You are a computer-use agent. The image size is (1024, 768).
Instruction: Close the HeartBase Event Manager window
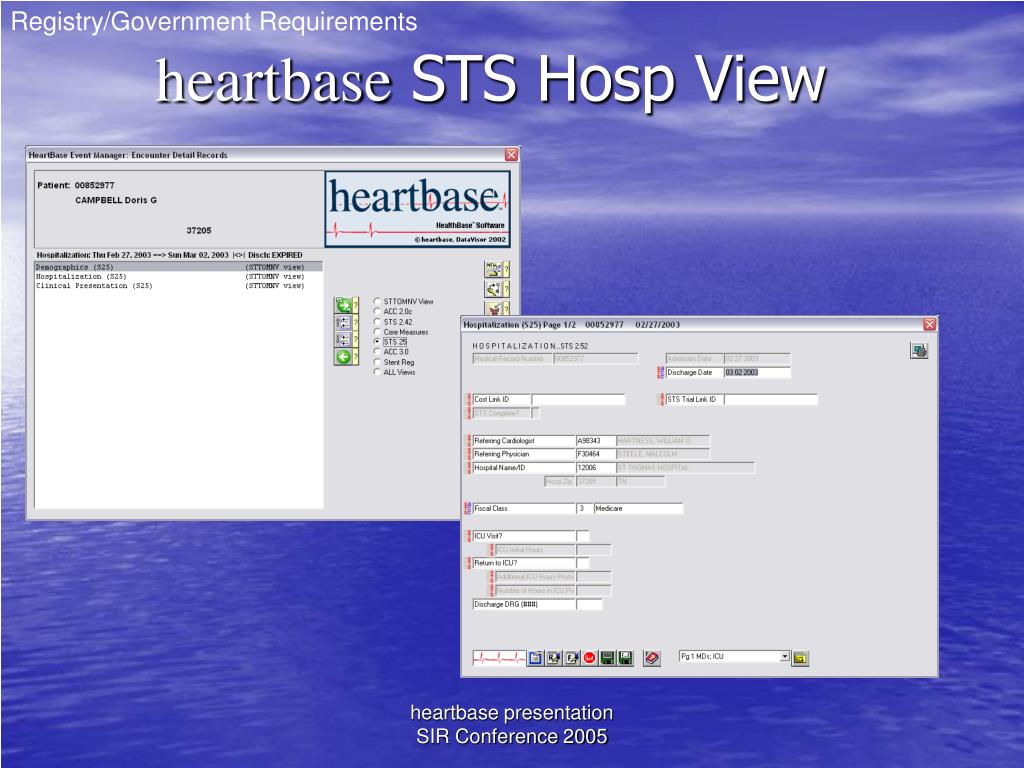511,155
